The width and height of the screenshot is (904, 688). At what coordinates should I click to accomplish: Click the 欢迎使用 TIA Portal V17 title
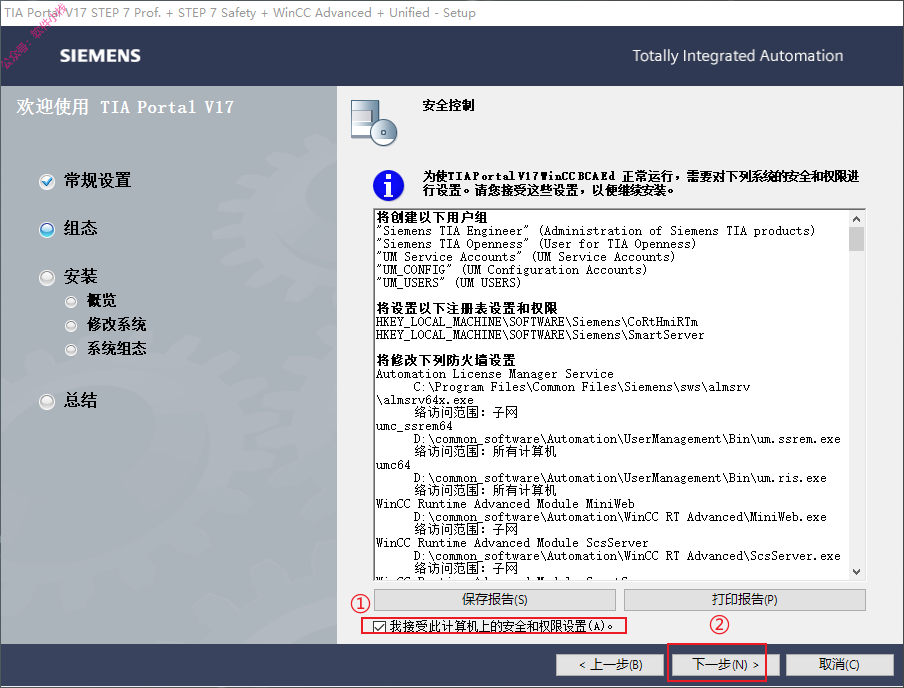coord(125,107)
